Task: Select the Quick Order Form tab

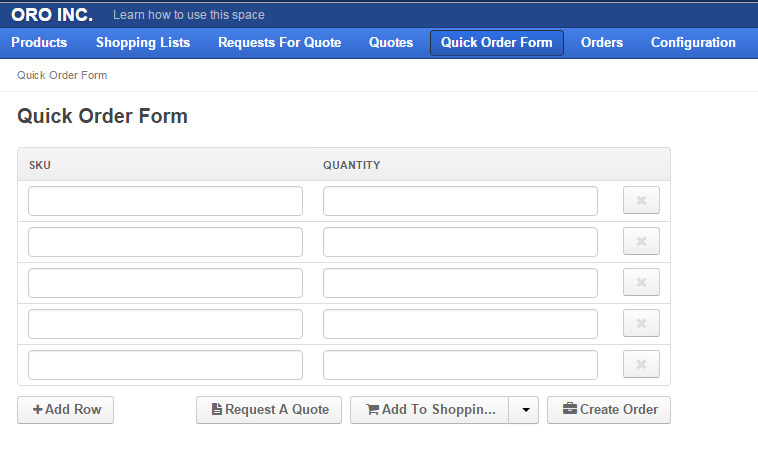Action: point(496,43)
